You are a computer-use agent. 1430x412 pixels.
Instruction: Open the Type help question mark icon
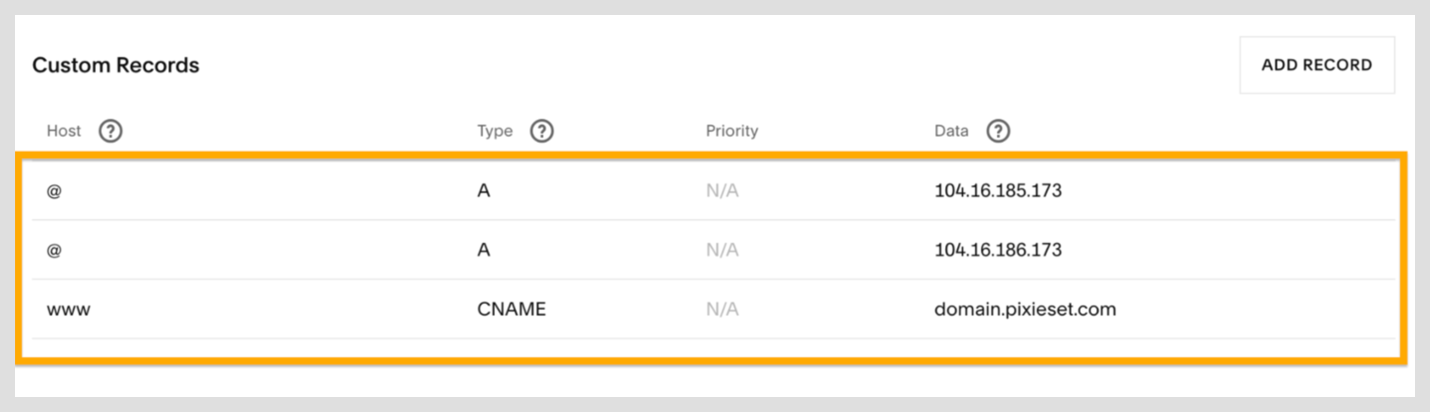(542, 131)
